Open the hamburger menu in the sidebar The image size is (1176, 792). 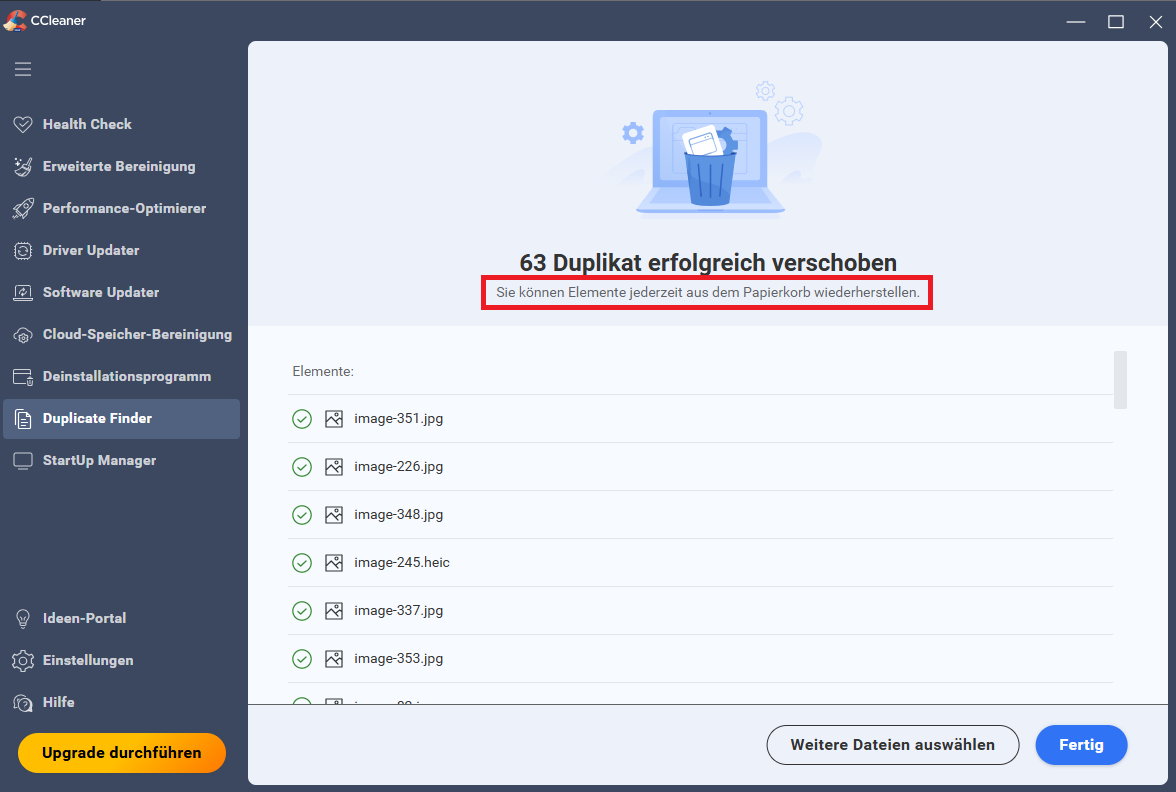click(22, 69)
